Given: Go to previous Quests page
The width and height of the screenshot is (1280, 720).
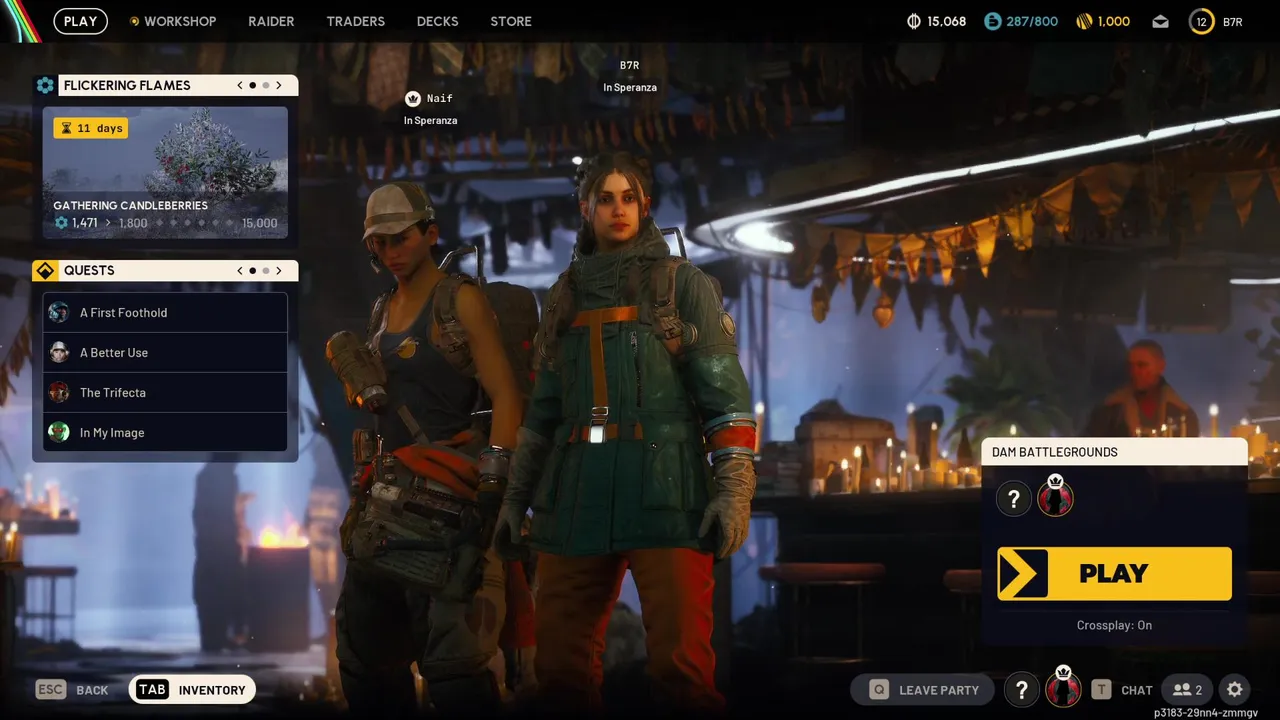Looking at the screenshot, I should coord(240,270).
